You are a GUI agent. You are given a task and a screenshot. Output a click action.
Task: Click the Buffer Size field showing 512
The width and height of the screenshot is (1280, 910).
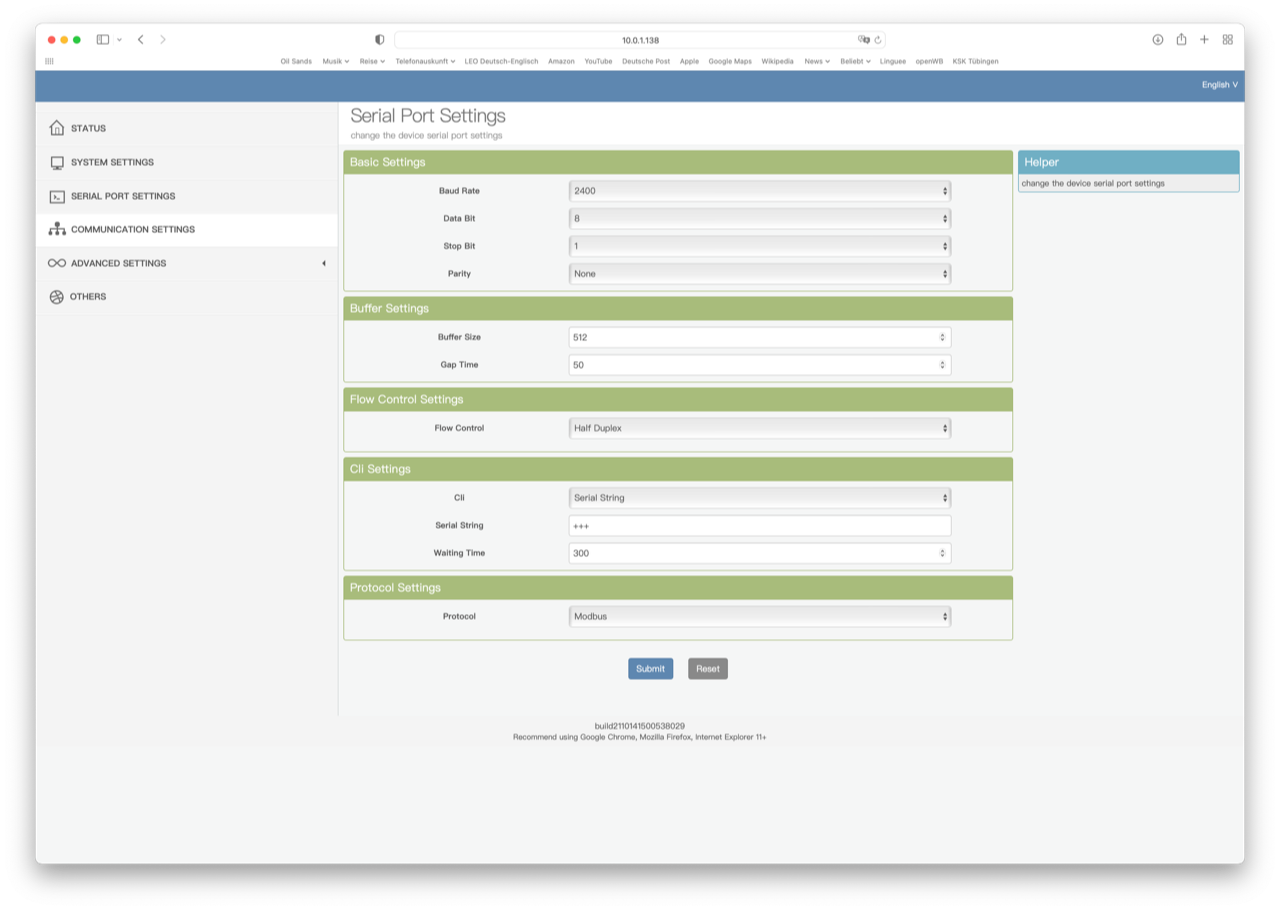point(759,337)
